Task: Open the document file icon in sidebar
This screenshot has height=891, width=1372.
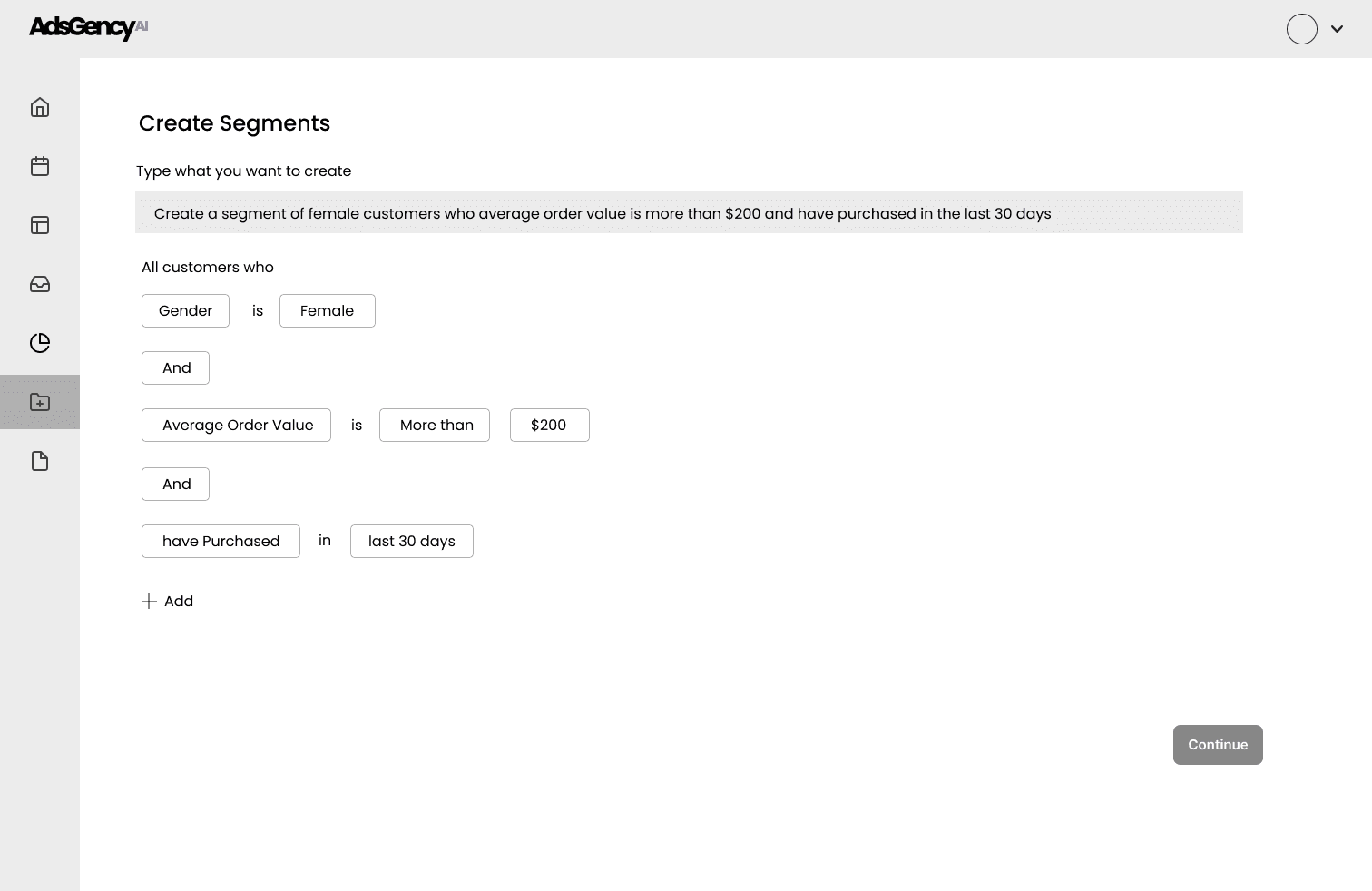Action: click(x=40, y=461)
